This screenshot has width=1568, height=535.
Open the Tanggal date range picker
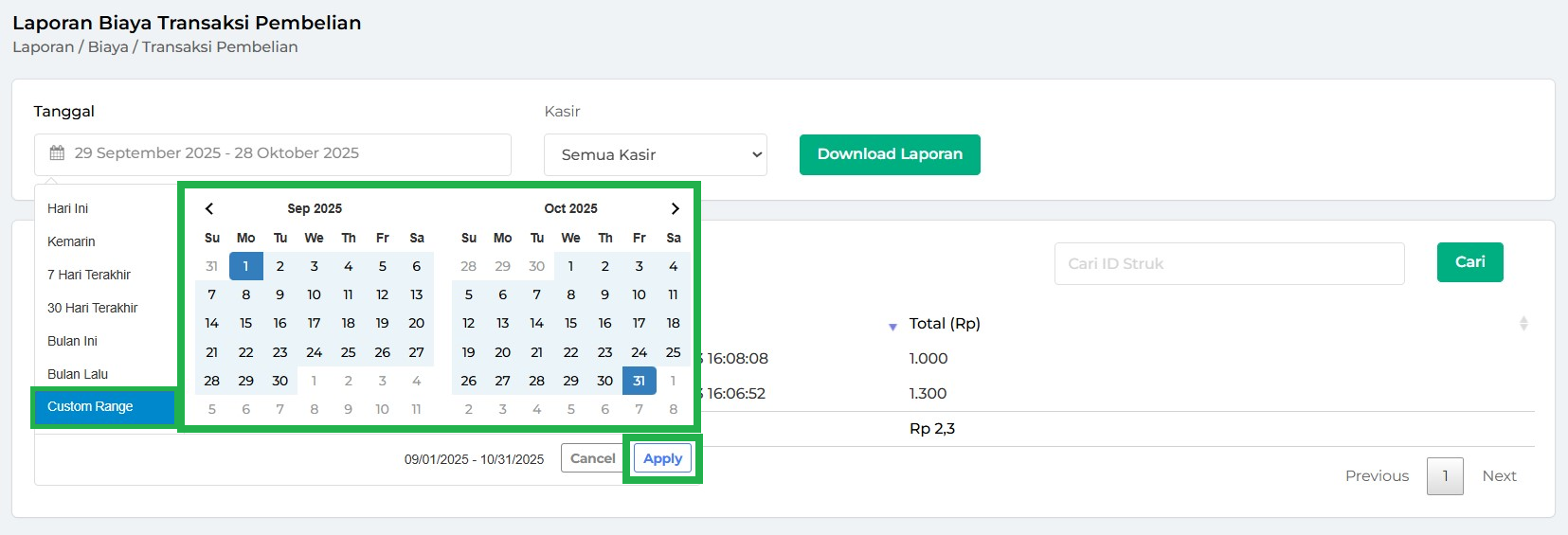point(273,153)
